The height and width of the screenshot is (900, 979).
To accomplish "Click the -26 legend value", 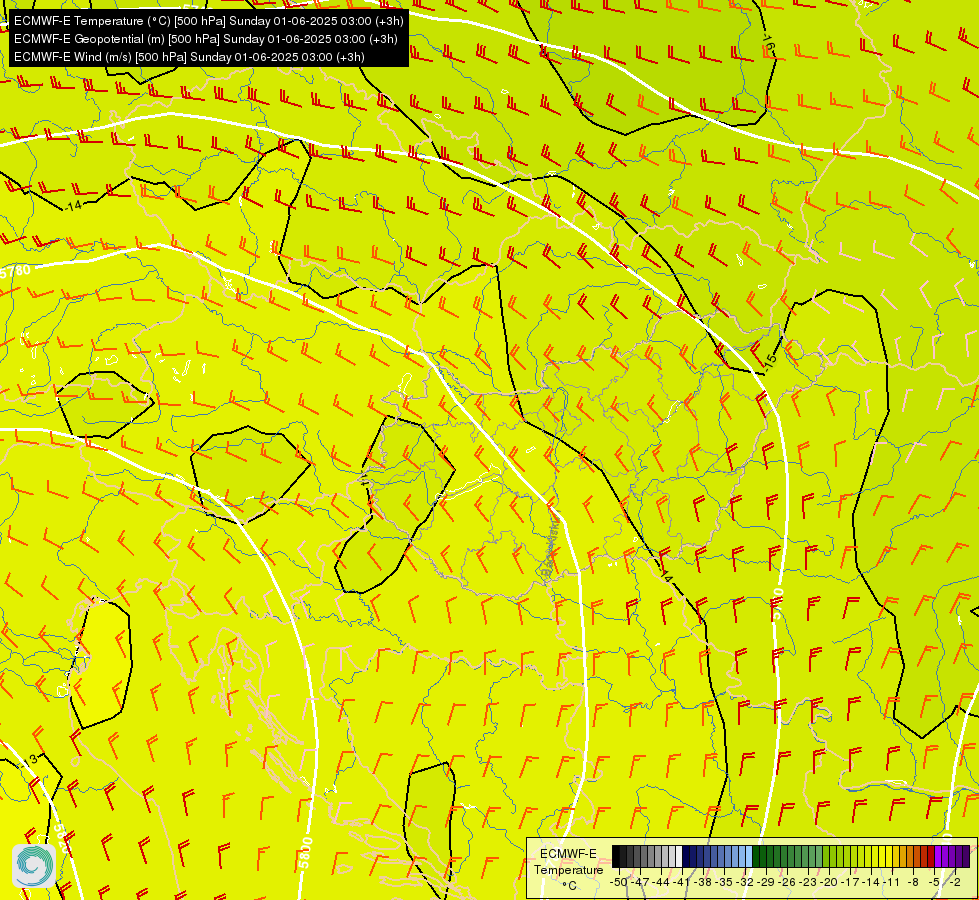I will click(787, 882).
